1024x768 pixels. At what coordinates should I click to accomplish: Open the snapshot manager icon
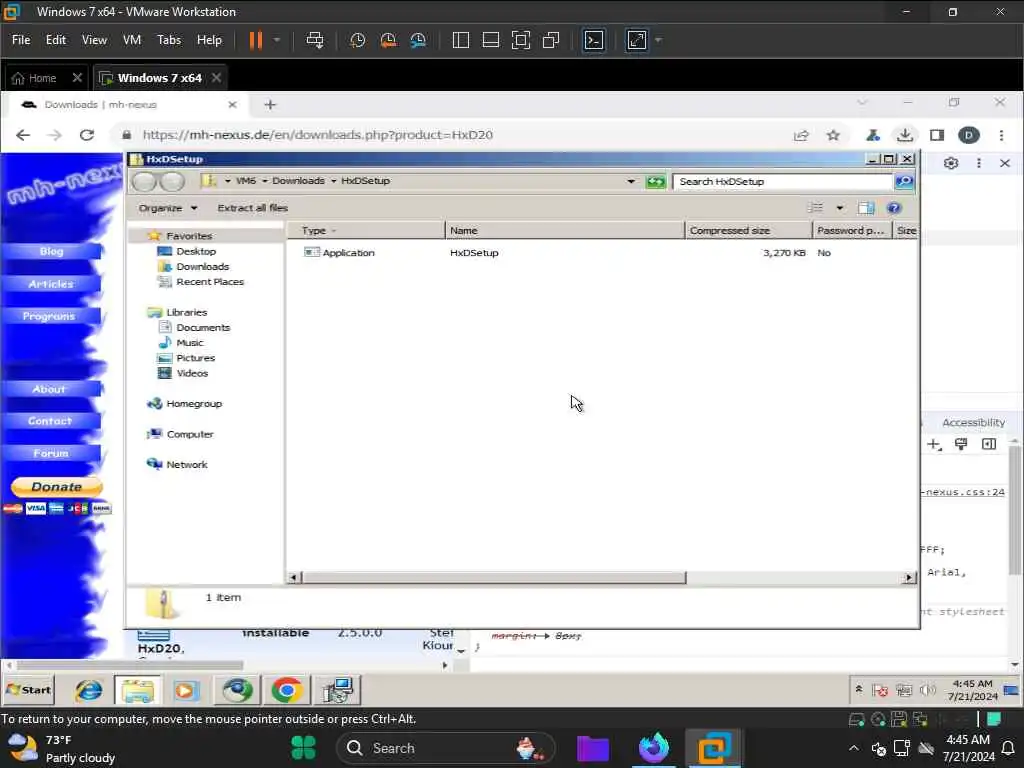(x=419, y=40)
